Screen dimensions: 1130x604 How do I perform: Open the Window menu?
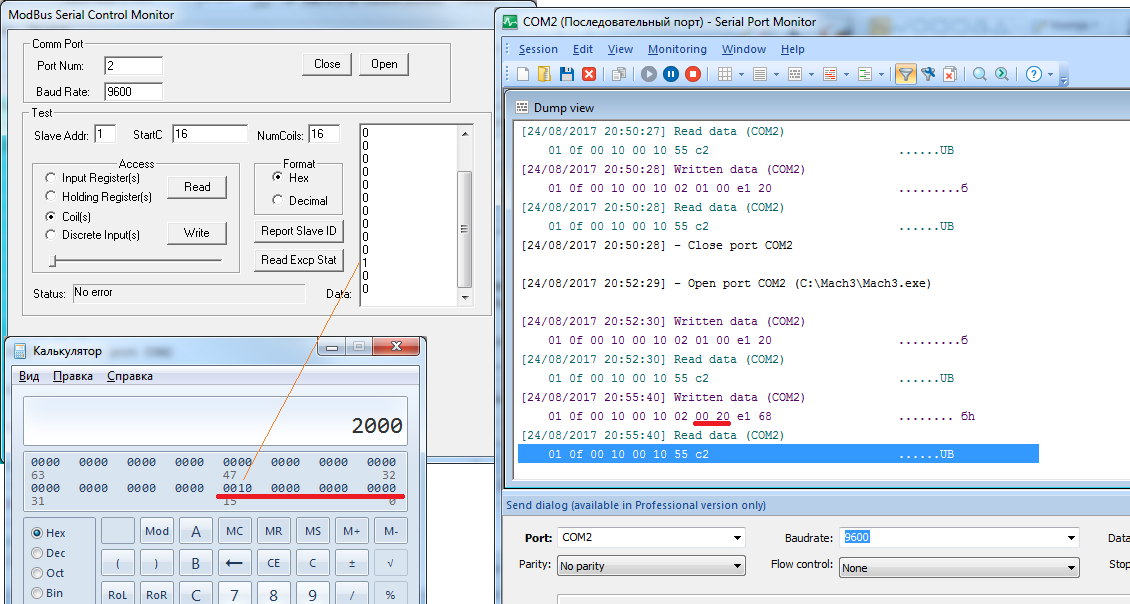pyautogui.click(x=744, y=49)
